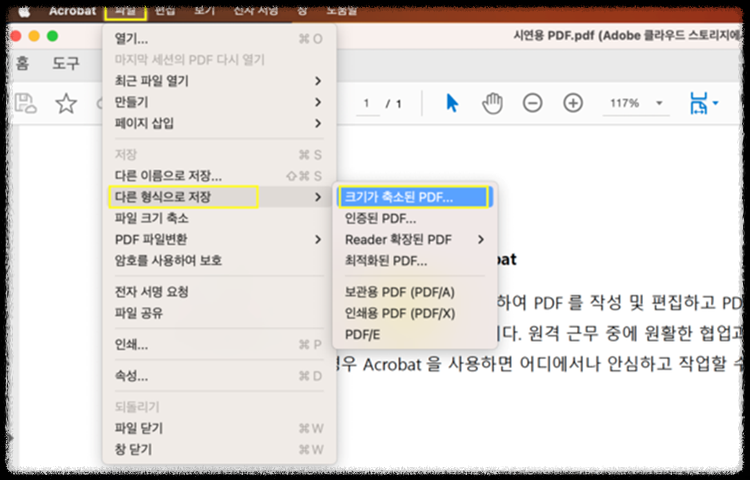Image resolution: width=750 pixels, height=480 pixels.
Task: Choose 창 닫기
Action: [219, 450]
